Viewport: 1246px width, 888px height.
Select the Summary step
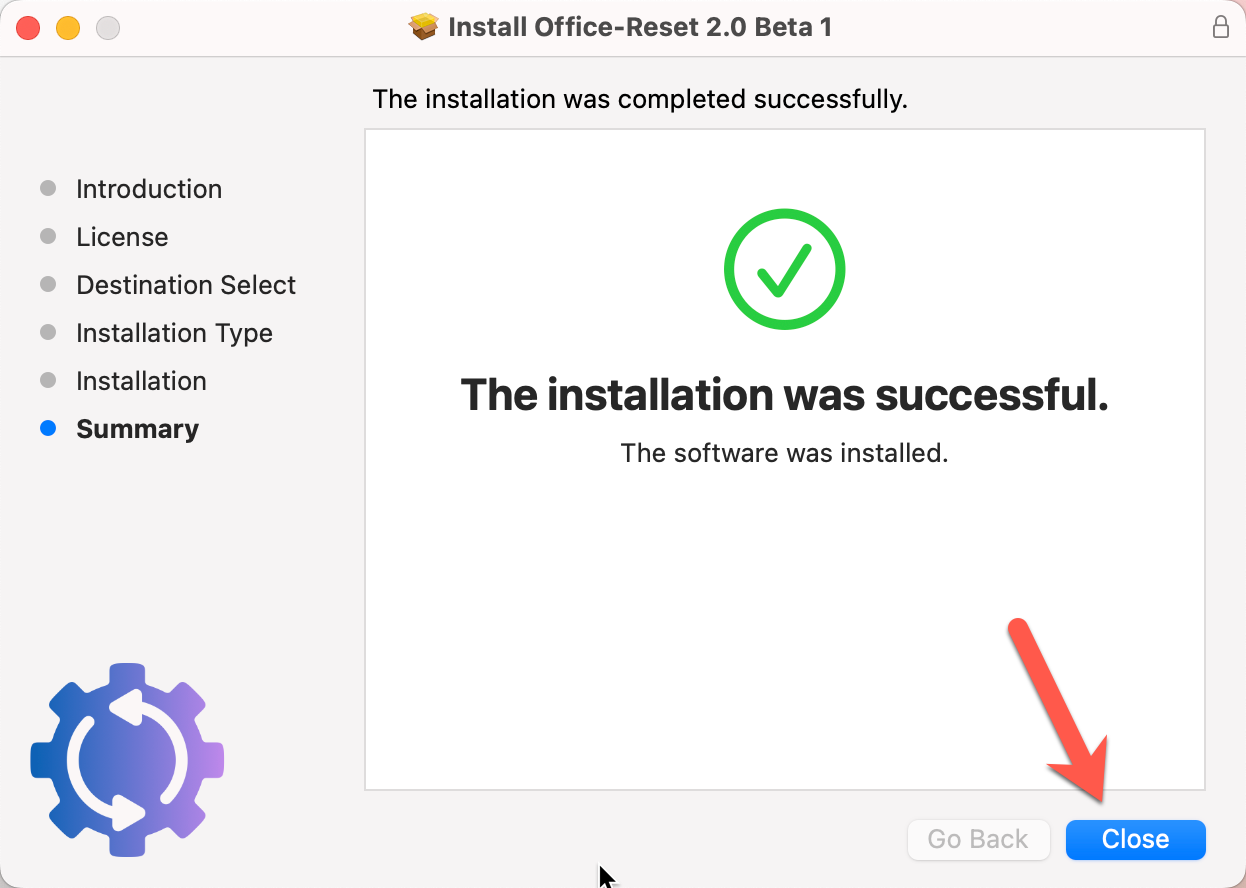coord(137,429)
